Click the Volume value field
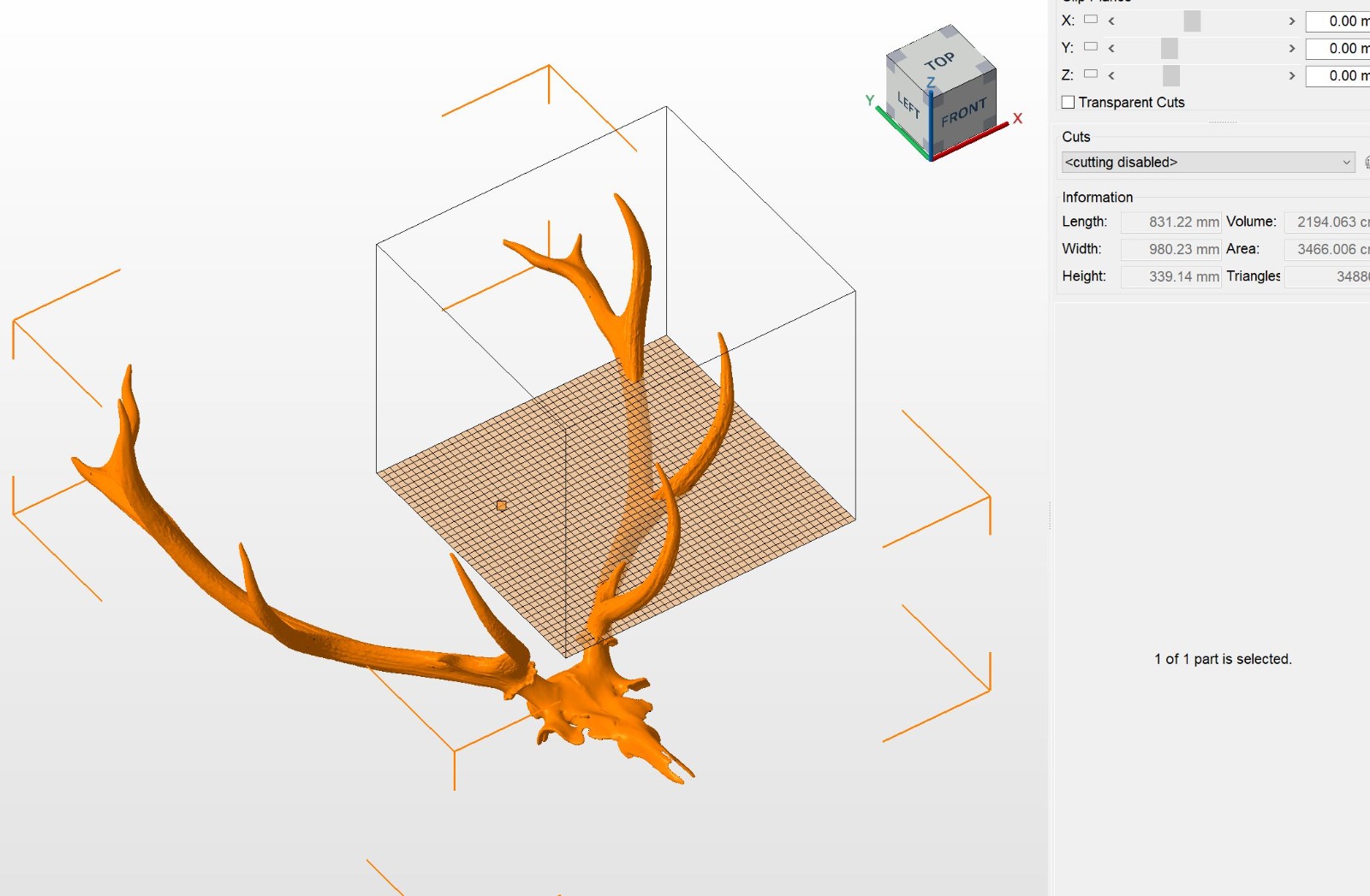 1327,223
